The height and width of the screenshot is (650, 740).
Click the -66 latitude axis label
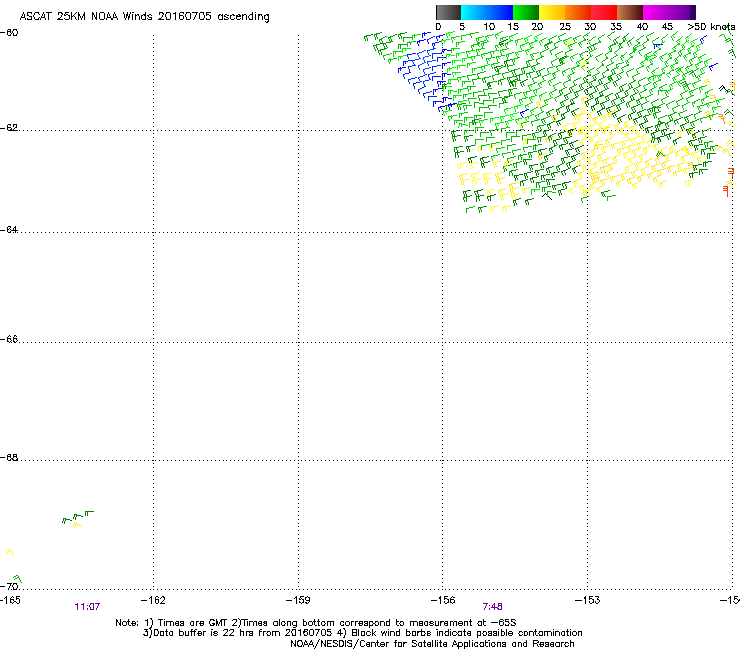point(9,340)
